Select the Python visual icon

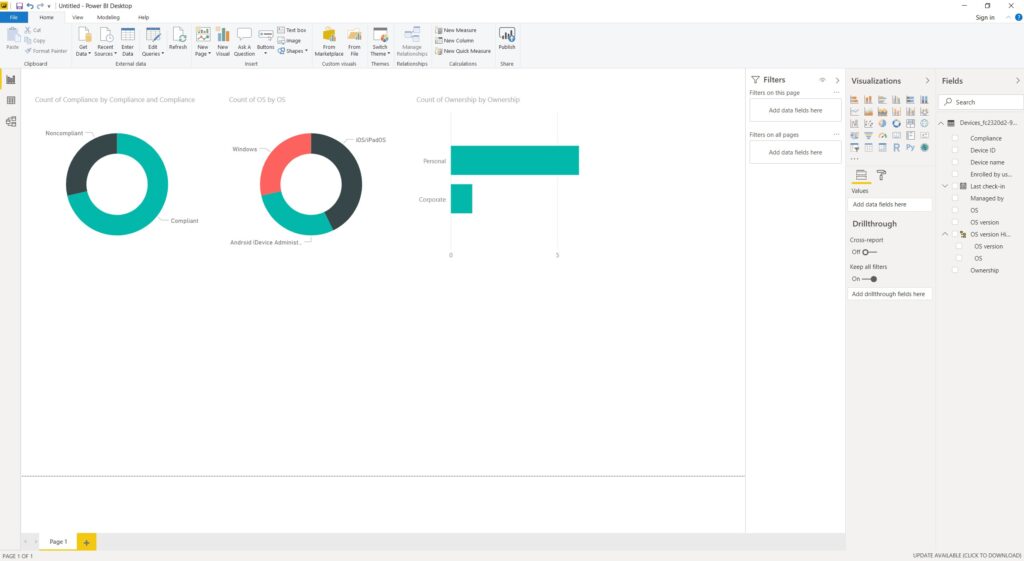(911, 147)
